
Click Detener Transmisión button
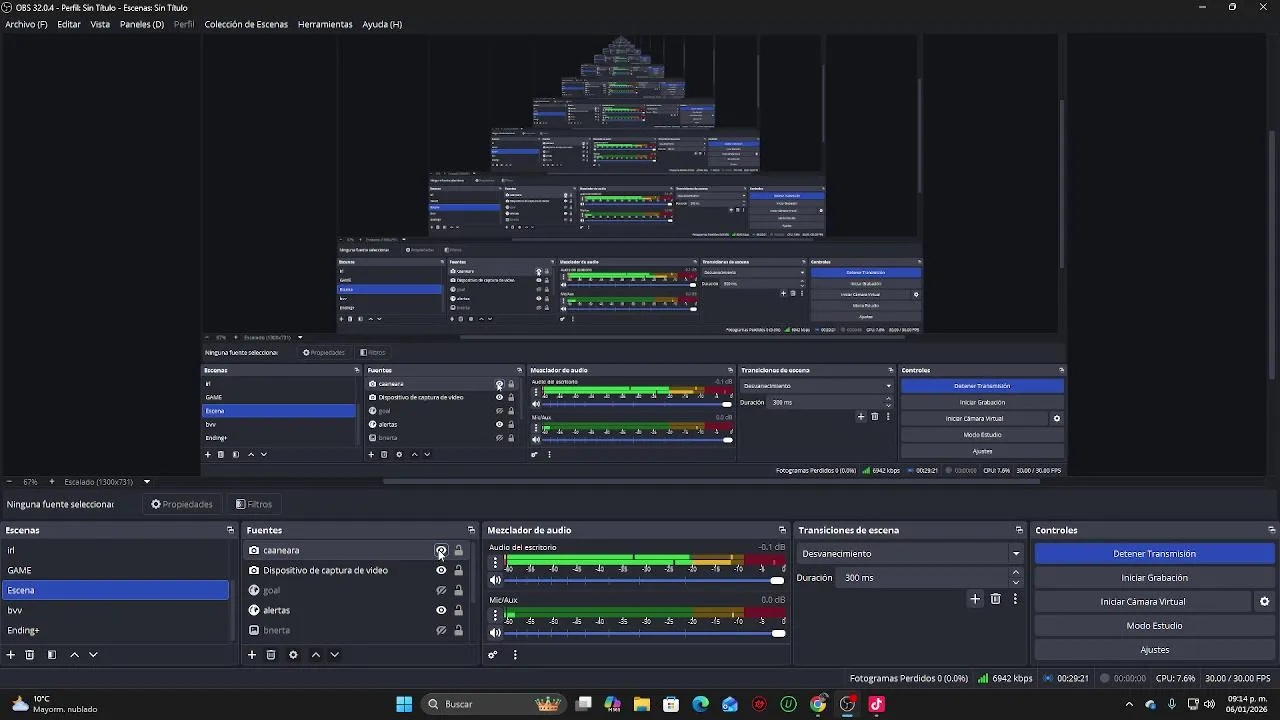(1154, 554)
